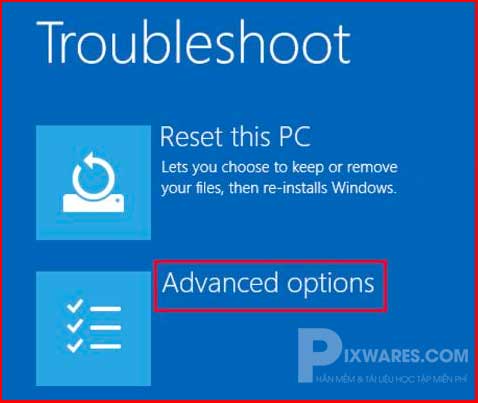Select the circular arrow in the reset icon

pyautogui.click(x=94, y=175)
